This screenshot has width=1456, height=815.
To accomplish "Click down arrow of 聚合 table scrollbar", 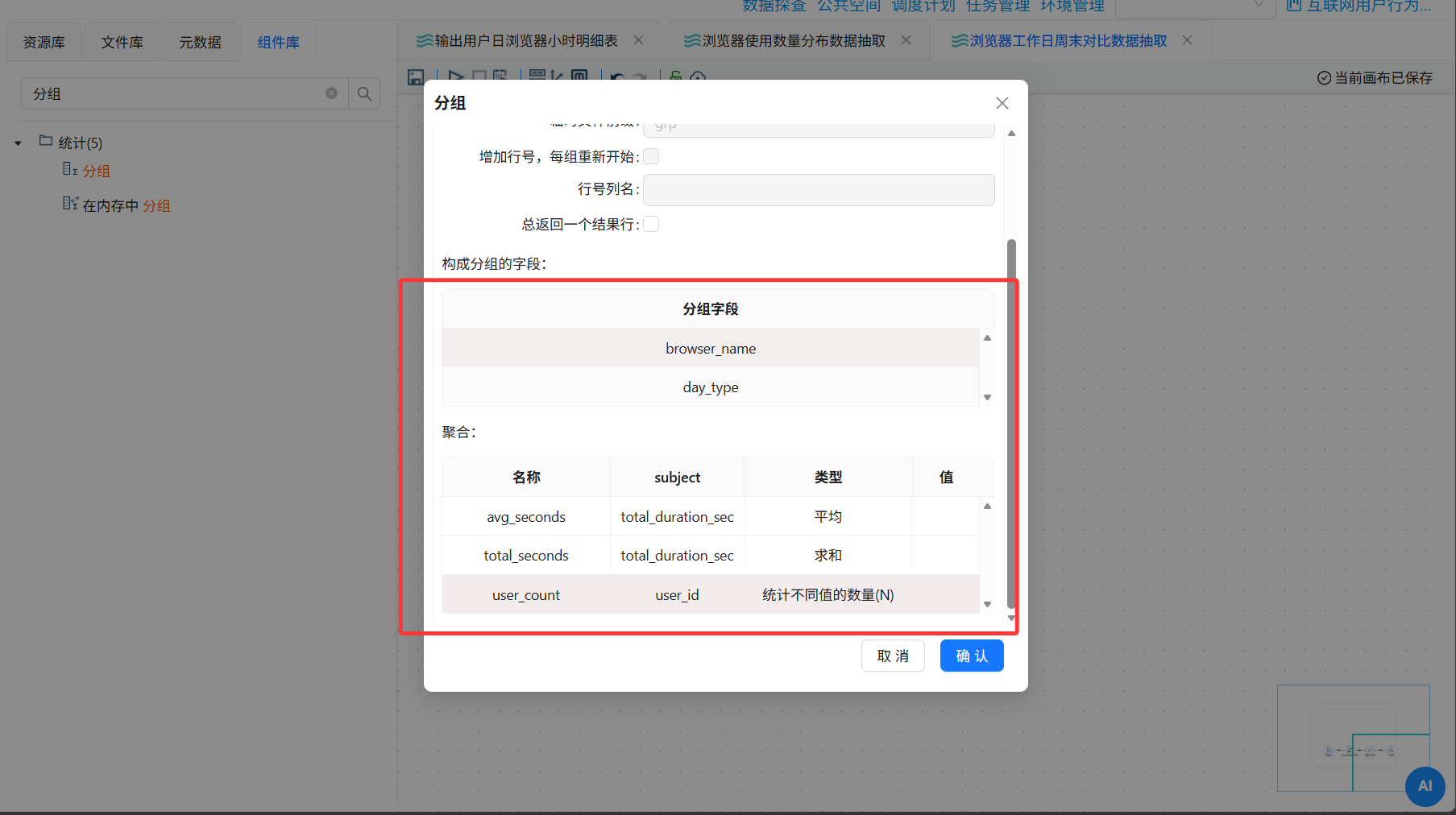I will click(x=987, y=604).
